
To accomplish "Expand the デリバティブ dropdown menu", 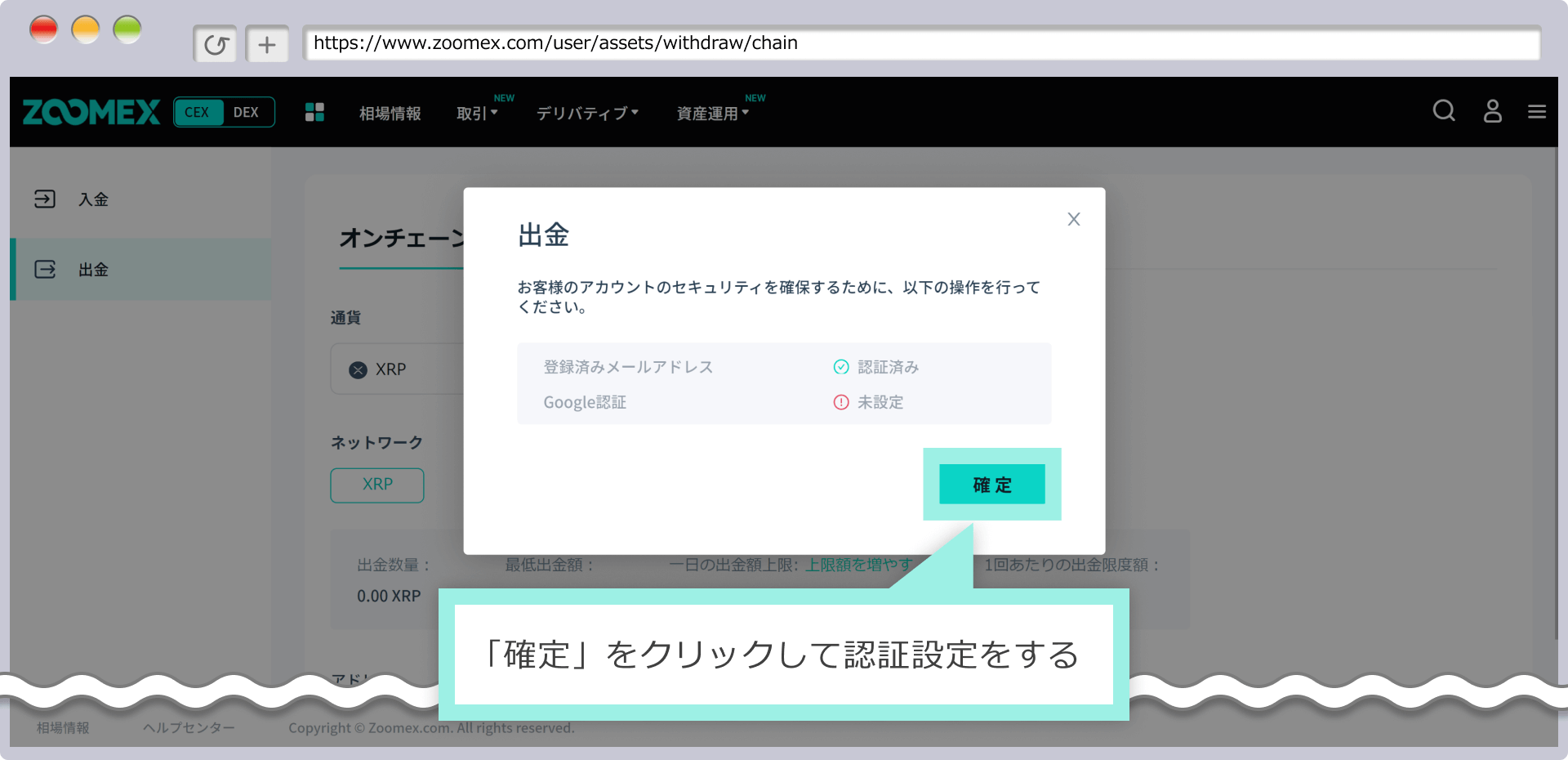I will pyautogui.click(x=587, y=114).
